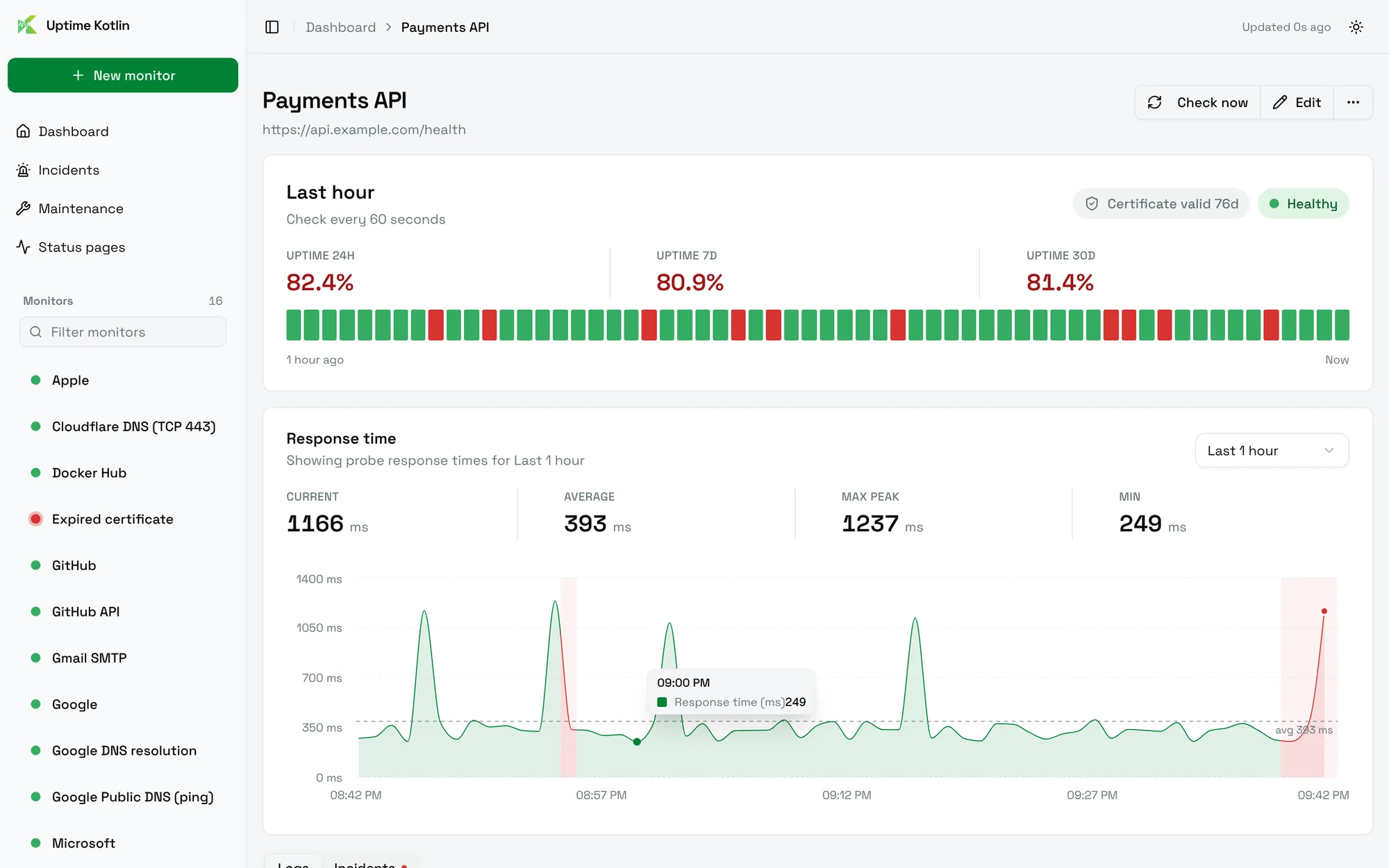Toggle the sidebar panel icon
This screenshot has width=1389, height=868.
pos(272,27)
